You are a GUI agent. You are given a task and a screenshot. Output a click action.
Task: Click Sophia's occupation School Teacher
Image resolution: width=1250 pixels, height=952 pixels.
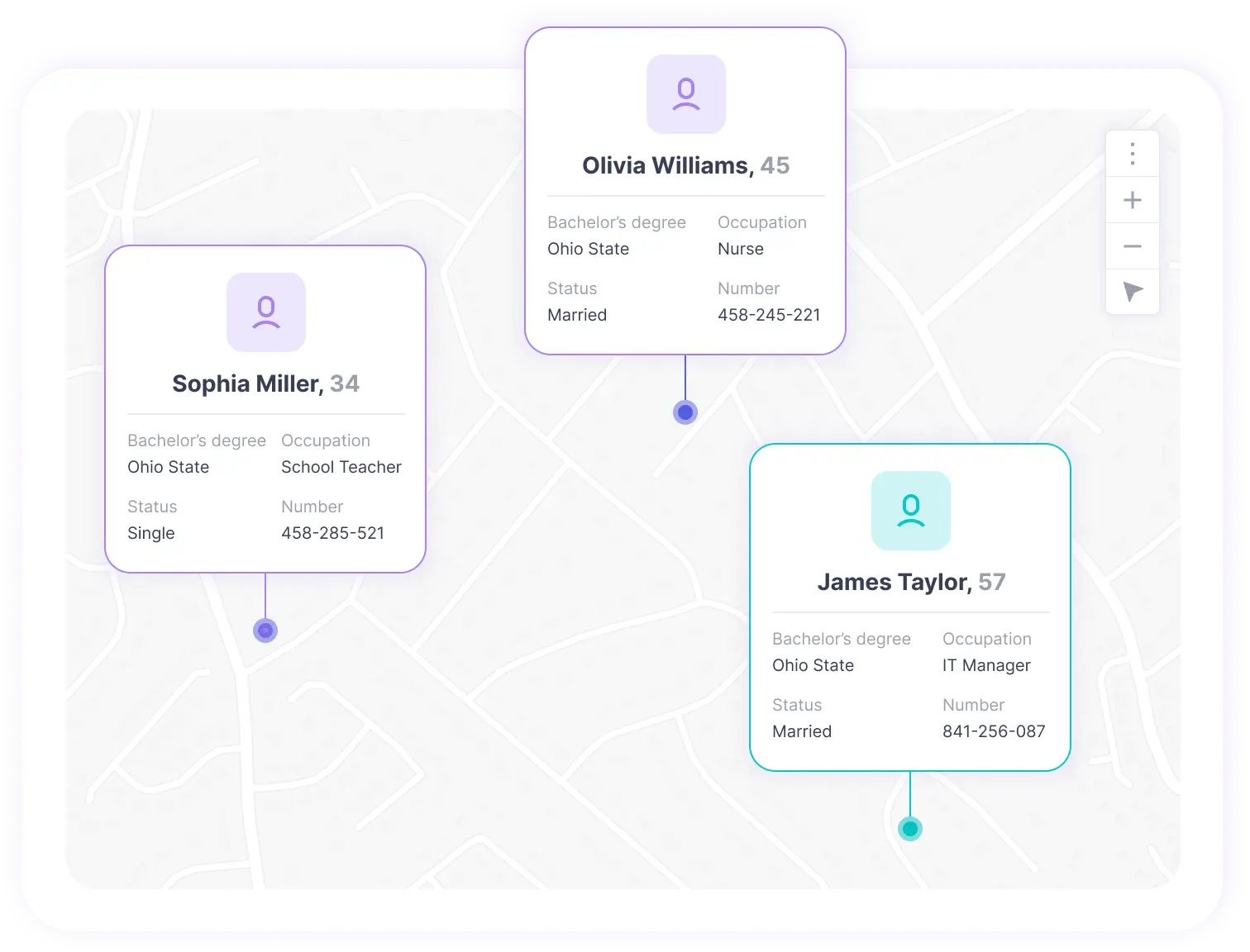click(341, 467)
